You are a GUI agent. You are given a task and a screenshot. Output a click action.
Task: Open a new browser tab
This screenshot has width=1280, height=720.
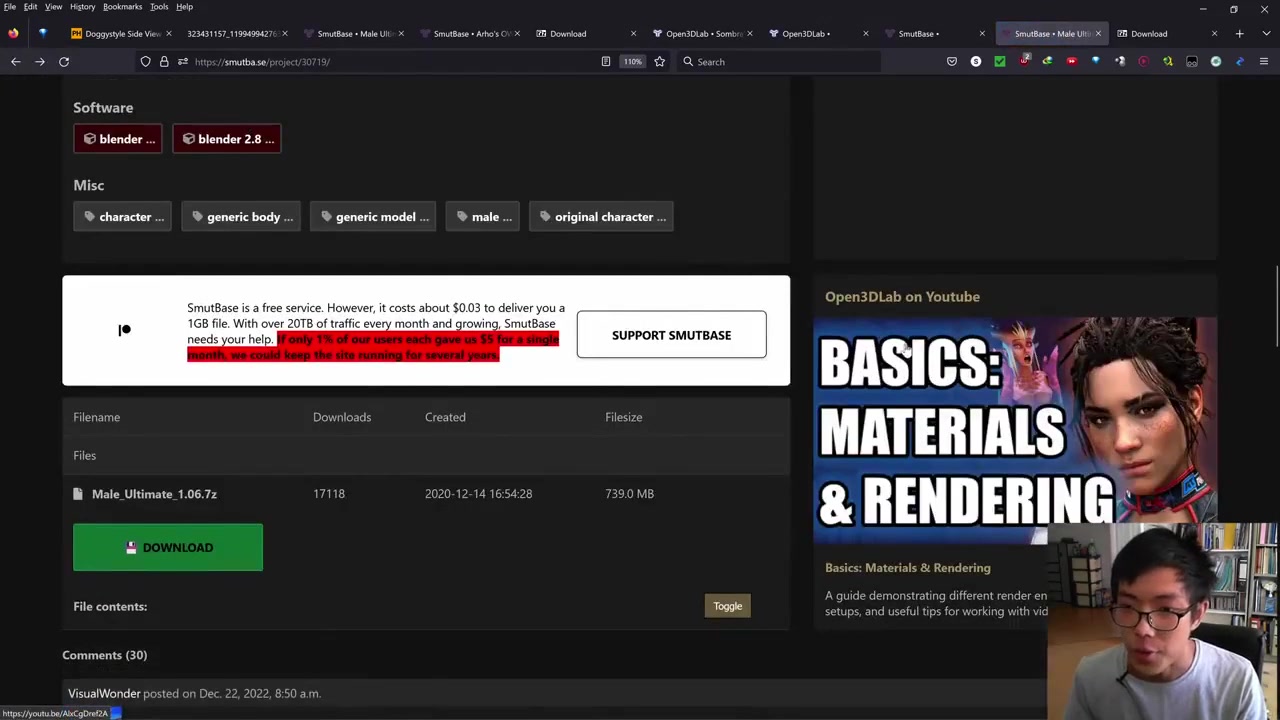click(x=1239, y=34)
